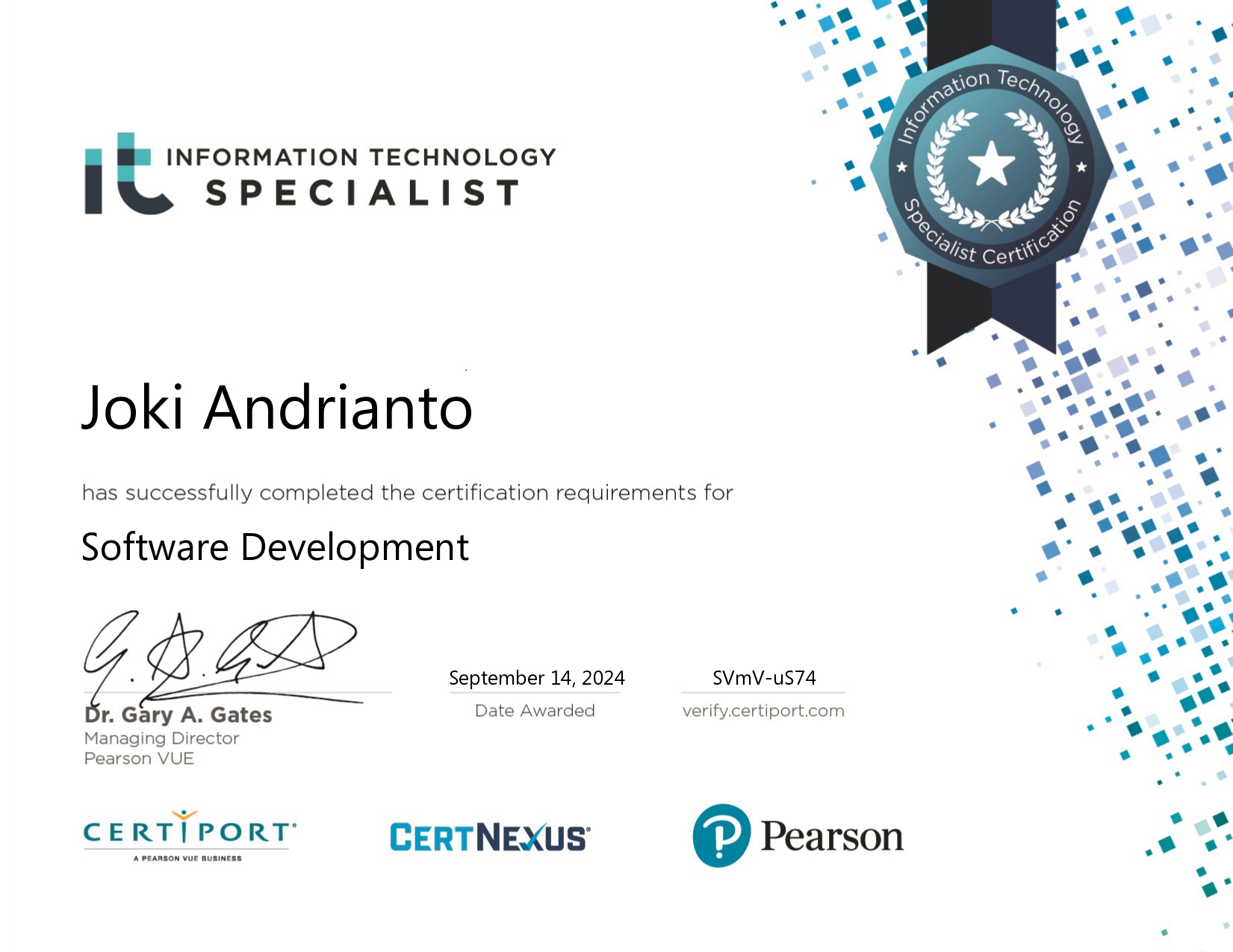Screen dimensions: 1233x952
Task: Click the white star in the badge
Action: pos(991,164)
